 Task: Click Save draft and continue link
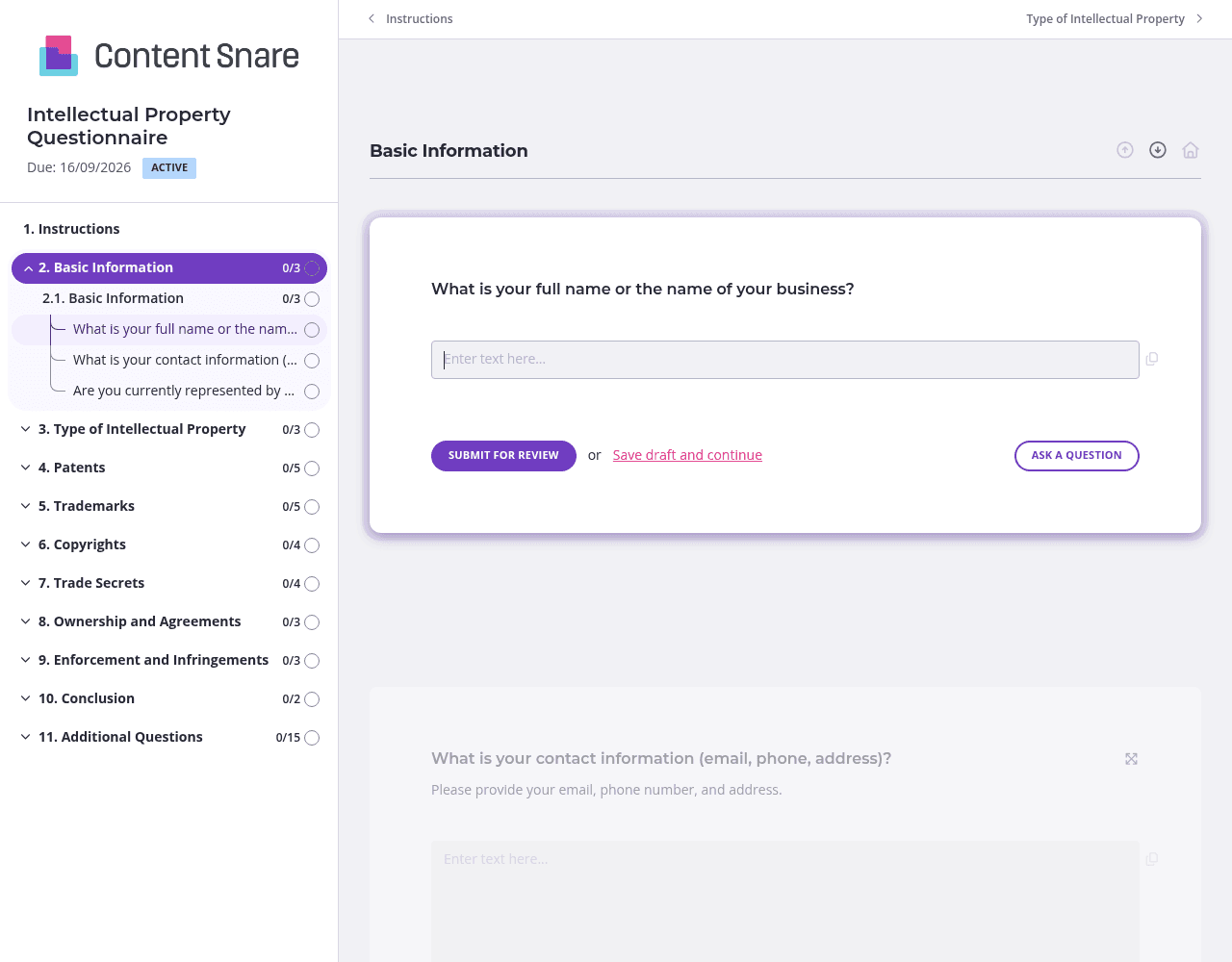point(687,455)
